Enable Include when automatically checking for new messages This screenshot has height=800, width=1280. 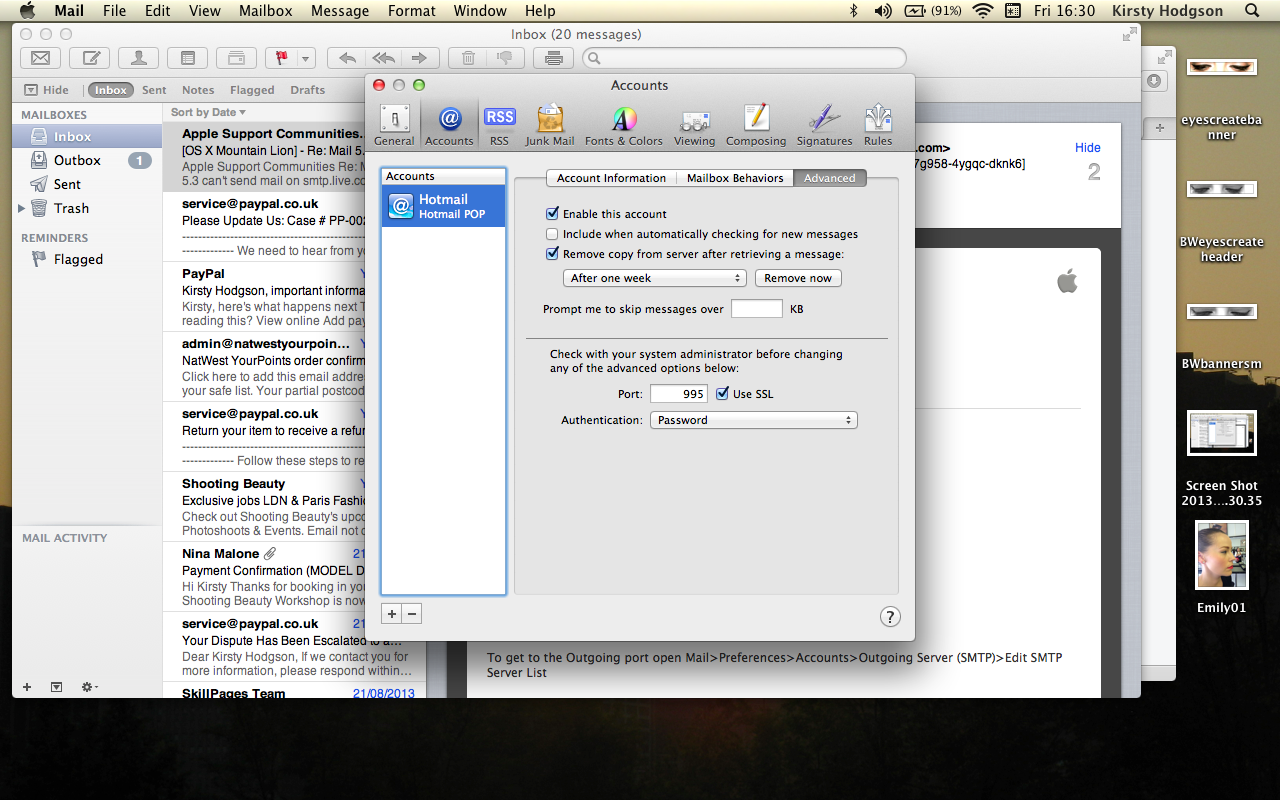tap(552, 234)
